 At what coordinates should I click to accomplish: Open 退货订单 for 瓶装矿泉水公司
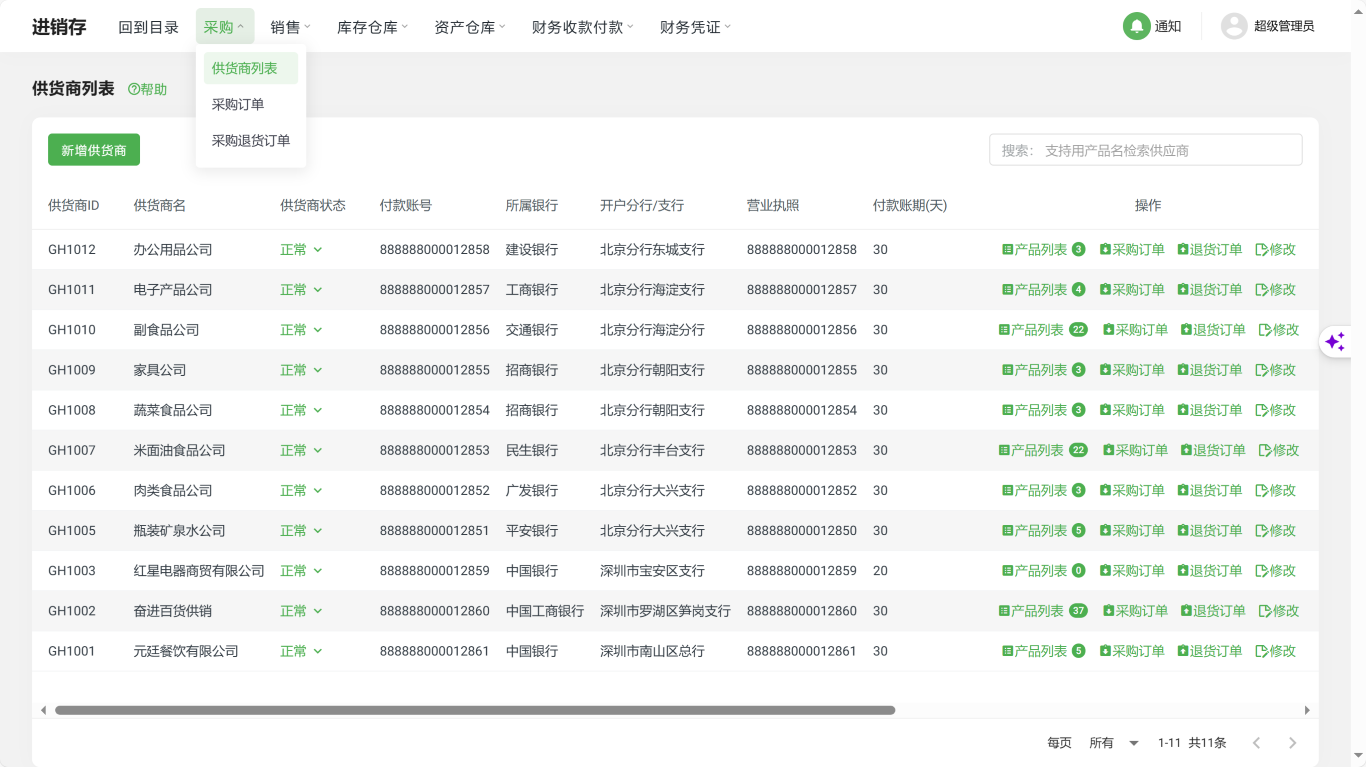click(1210, 530)
